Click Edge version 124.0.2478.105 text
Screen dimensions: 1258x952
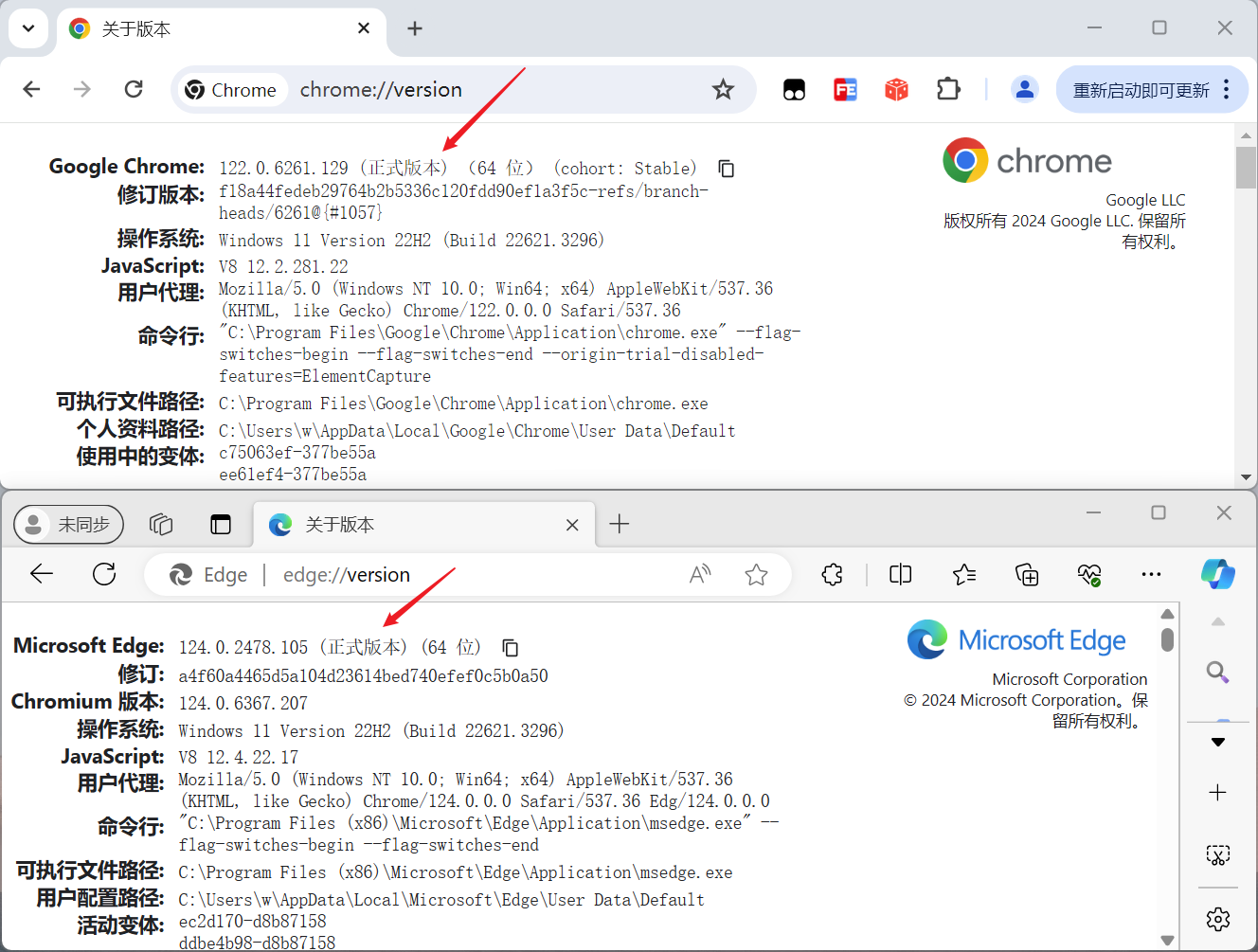point(243,648)
